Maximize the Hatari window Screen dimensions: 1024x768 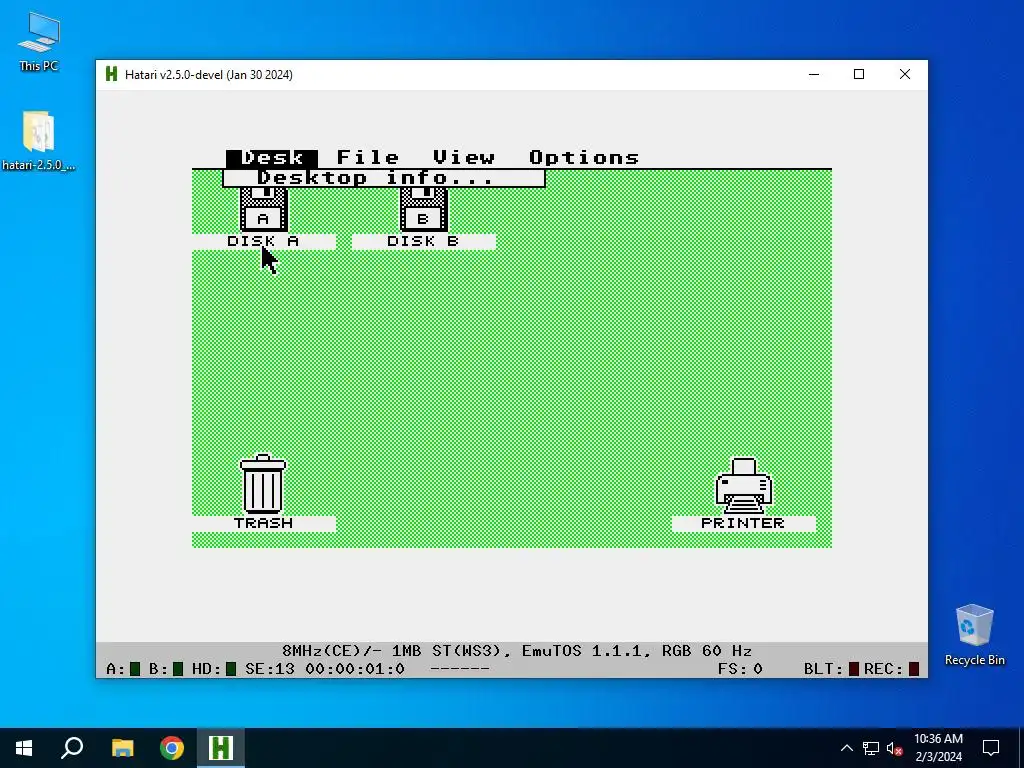[x=859, y=74]
